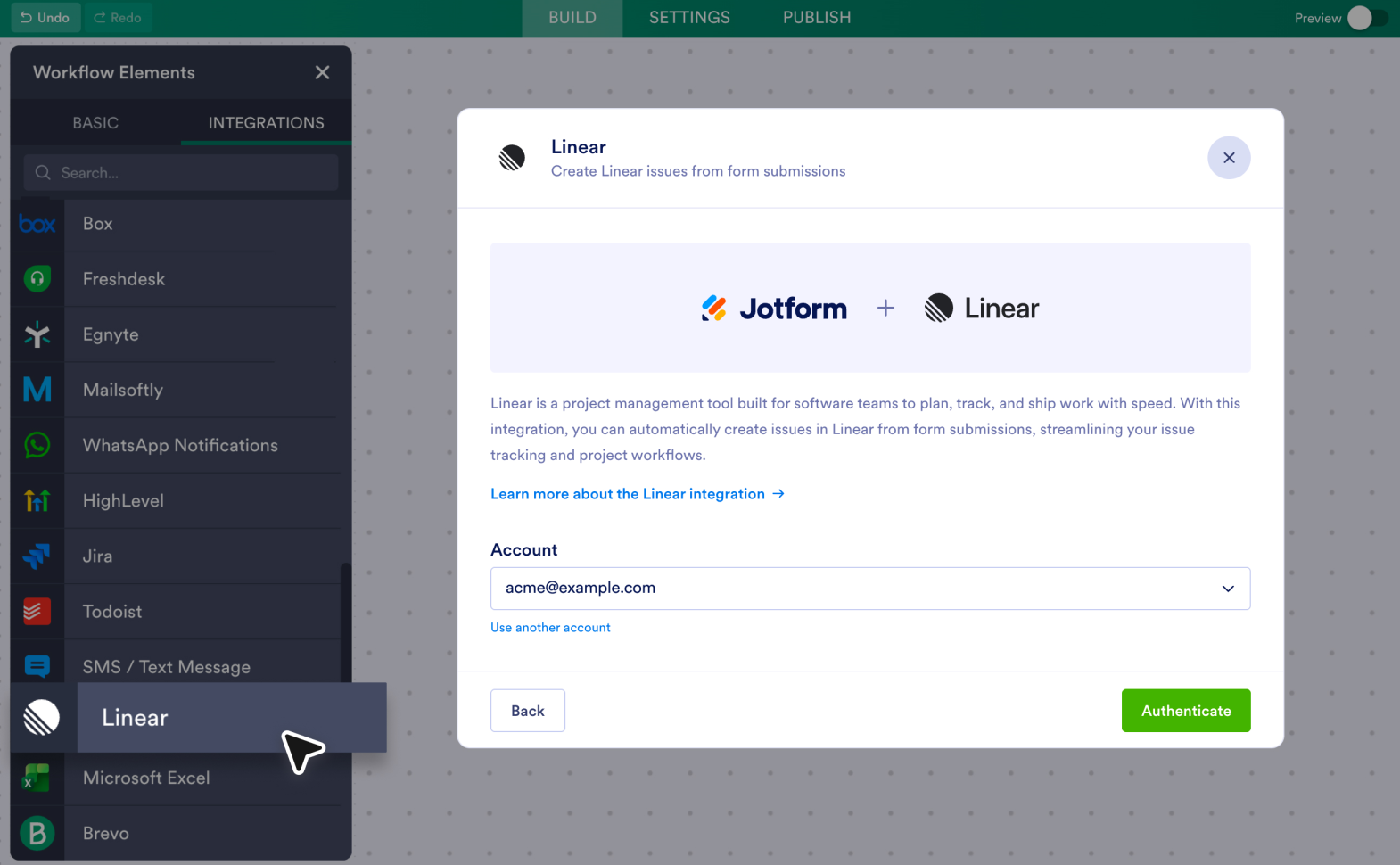1400x865 pixels.
Task: Open Learn more about the Linear integration
Action: 638,494
